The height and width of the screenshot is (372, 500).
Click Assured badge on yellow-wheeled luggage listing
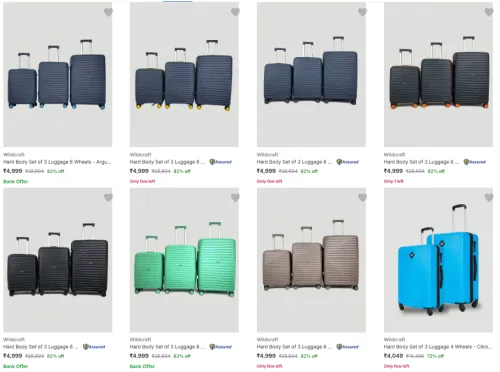[x=220, y=162]
